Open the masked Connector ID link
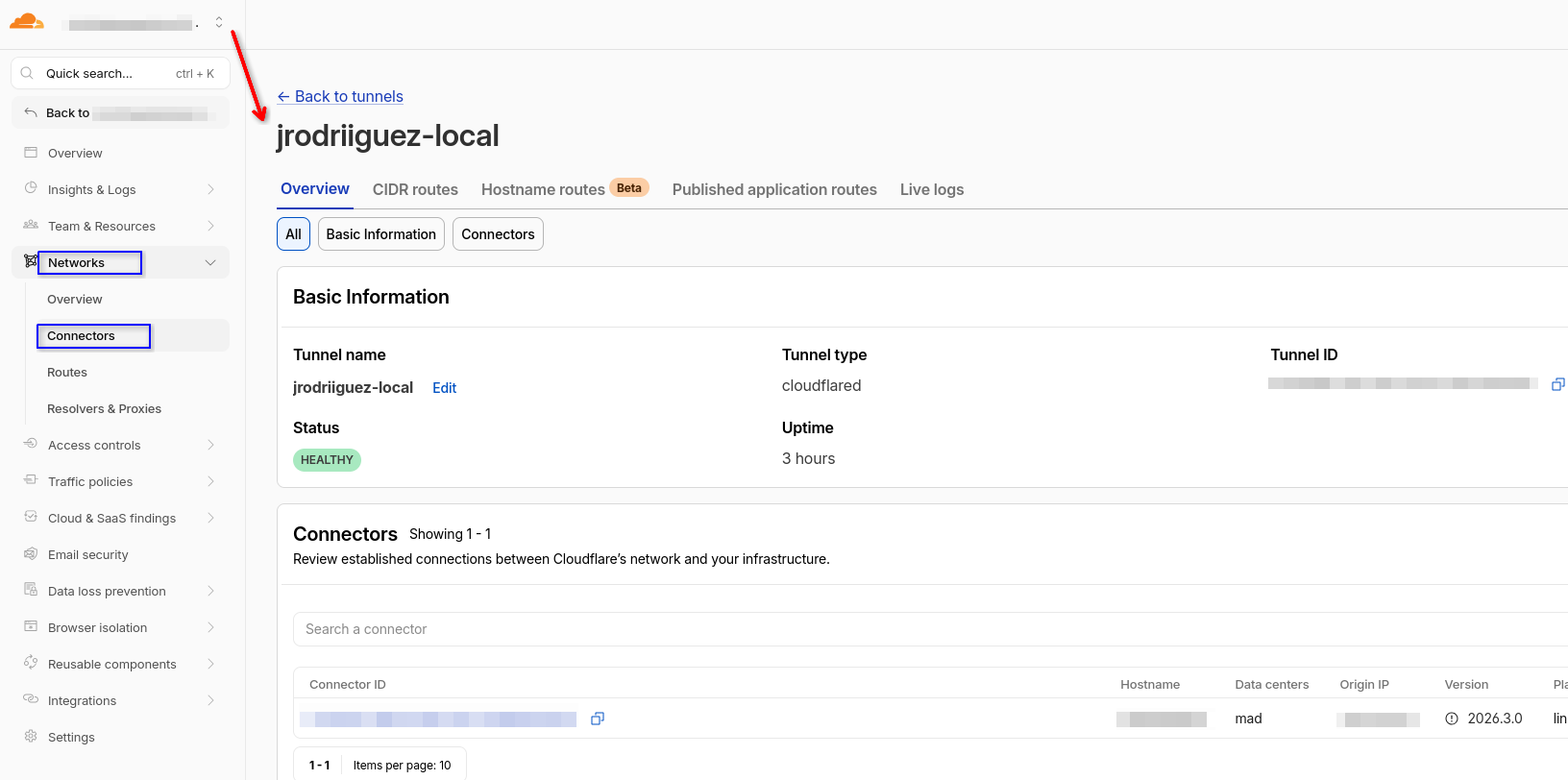This screenshot has height=780, width=1568. (438, 719)
